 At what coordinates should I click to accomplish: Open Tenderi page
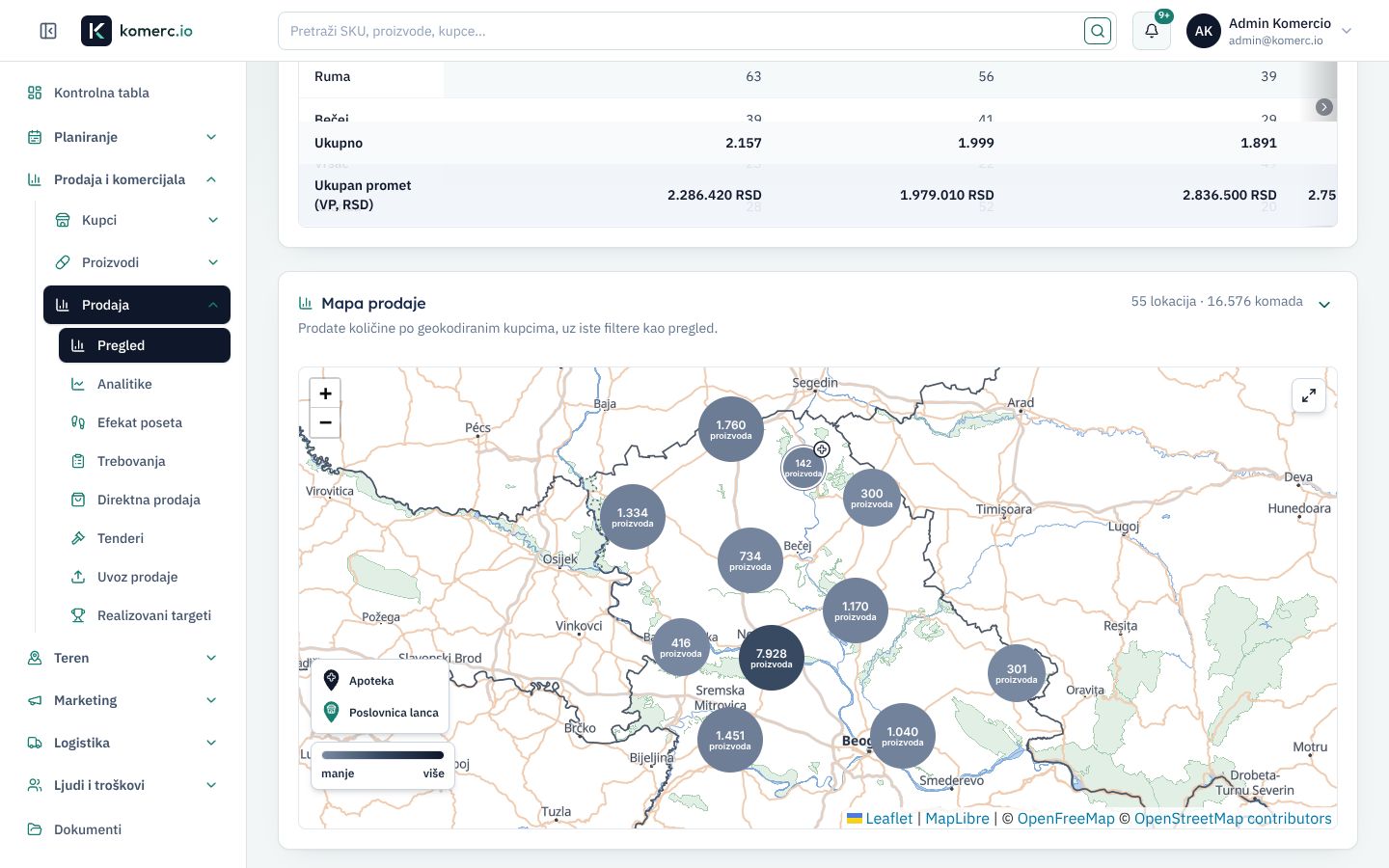(145, 538)
